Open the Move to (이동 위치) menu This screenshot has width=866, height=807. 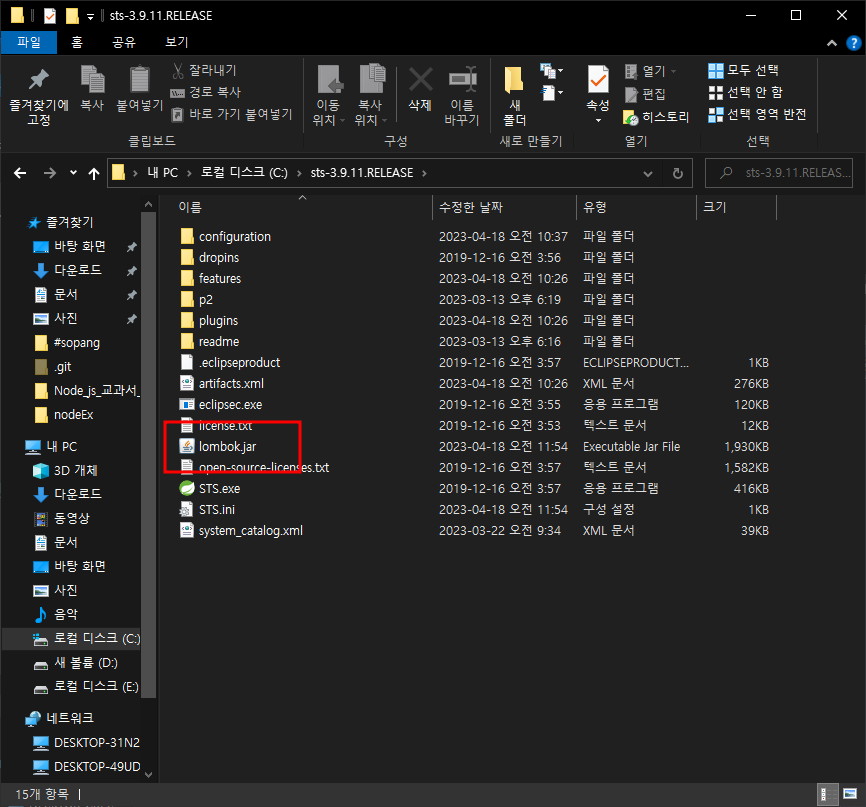point(329,95)
